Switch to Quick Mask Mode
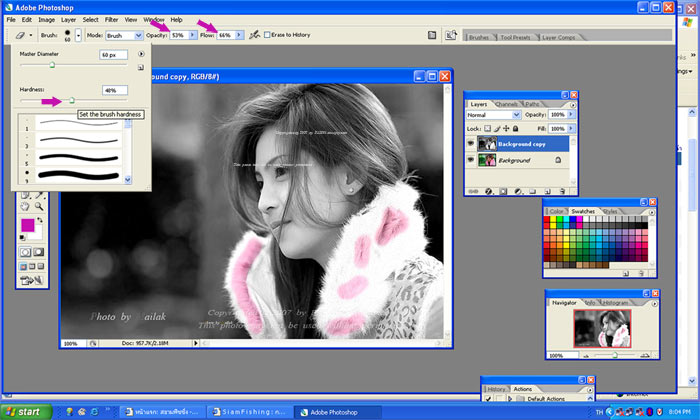The width and height of the screenshot is (700, 420). tap(38, 252)
